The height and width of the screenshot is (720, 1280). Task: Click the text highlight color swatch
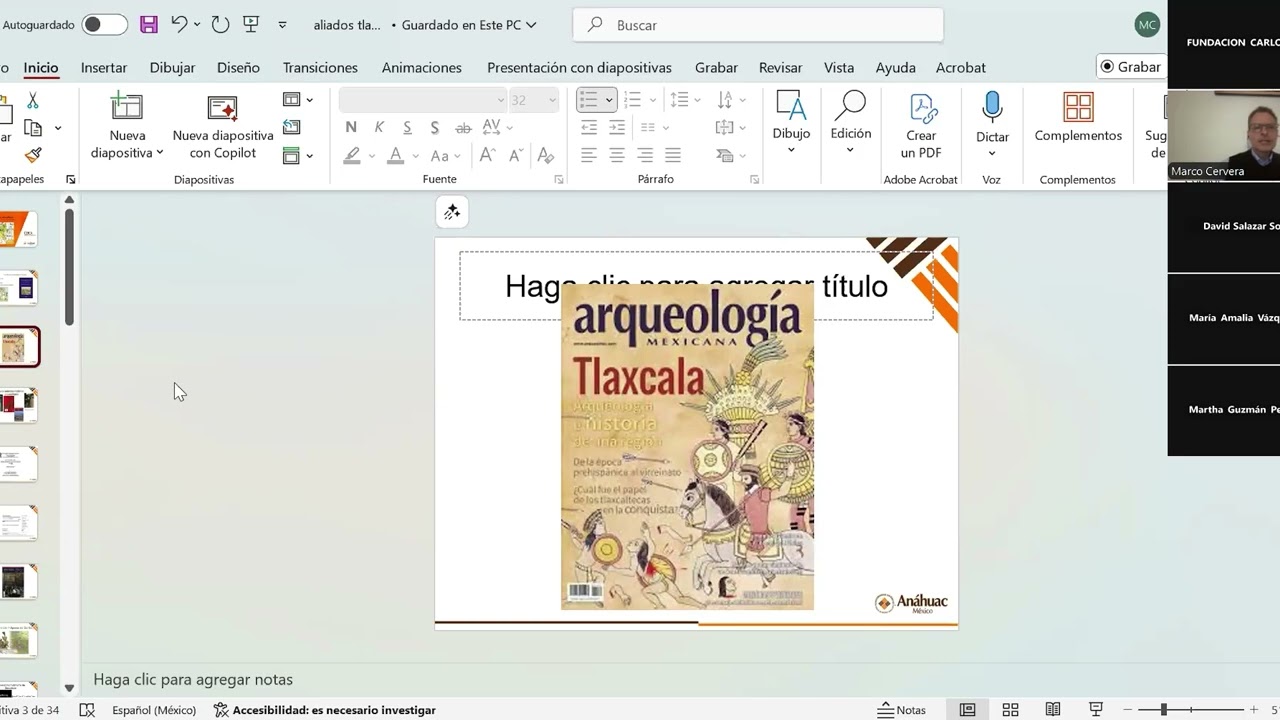pos(352,155)
